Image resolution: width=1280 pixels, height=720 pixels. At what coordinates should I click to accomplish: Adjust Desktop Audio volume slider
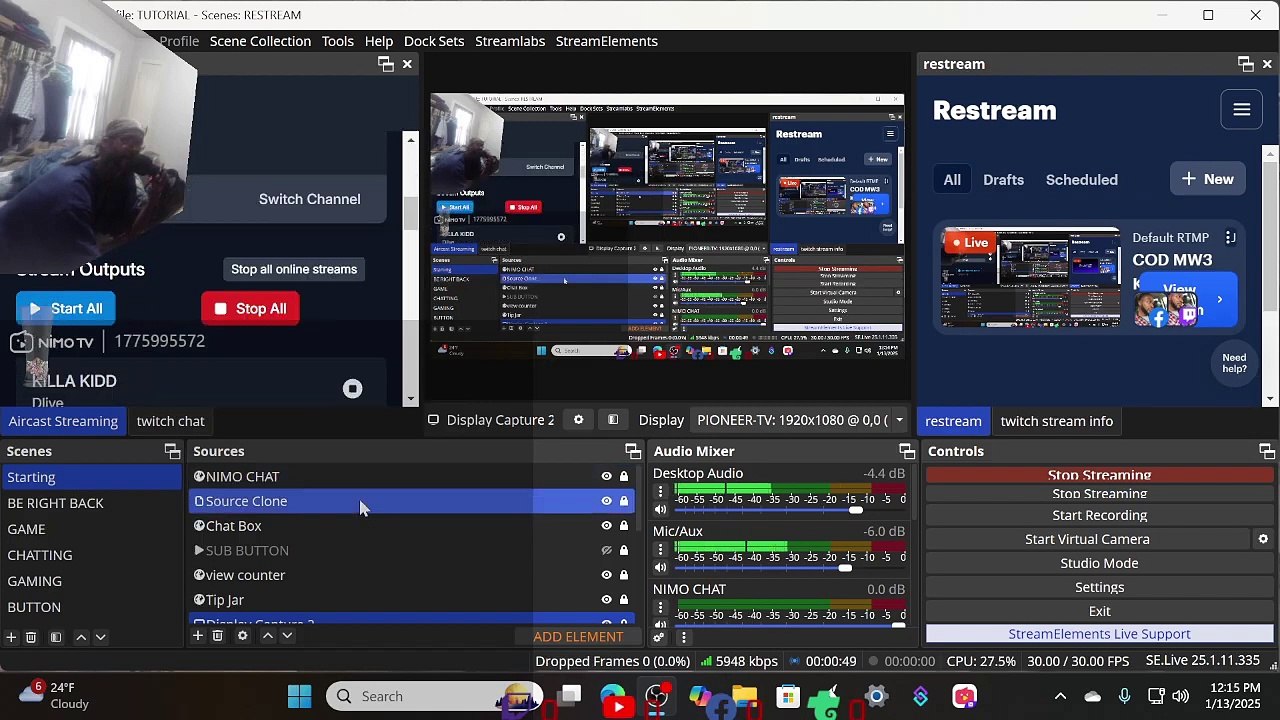point(855,510)
